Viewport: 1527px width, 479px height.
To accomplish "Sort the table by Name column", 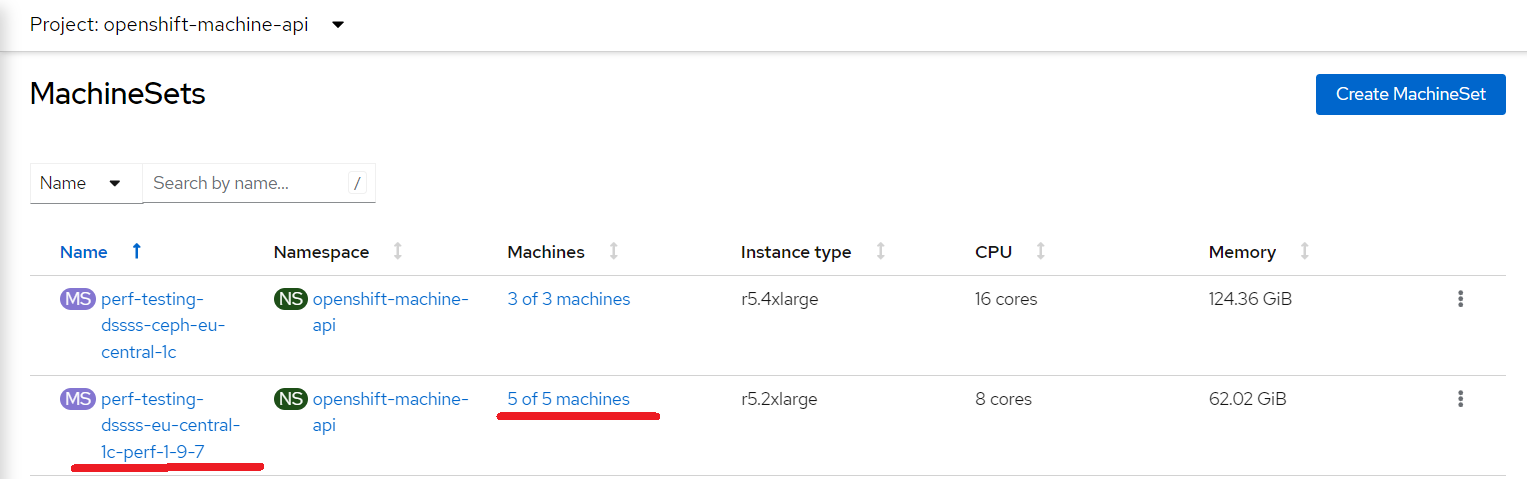I will 83,252.
